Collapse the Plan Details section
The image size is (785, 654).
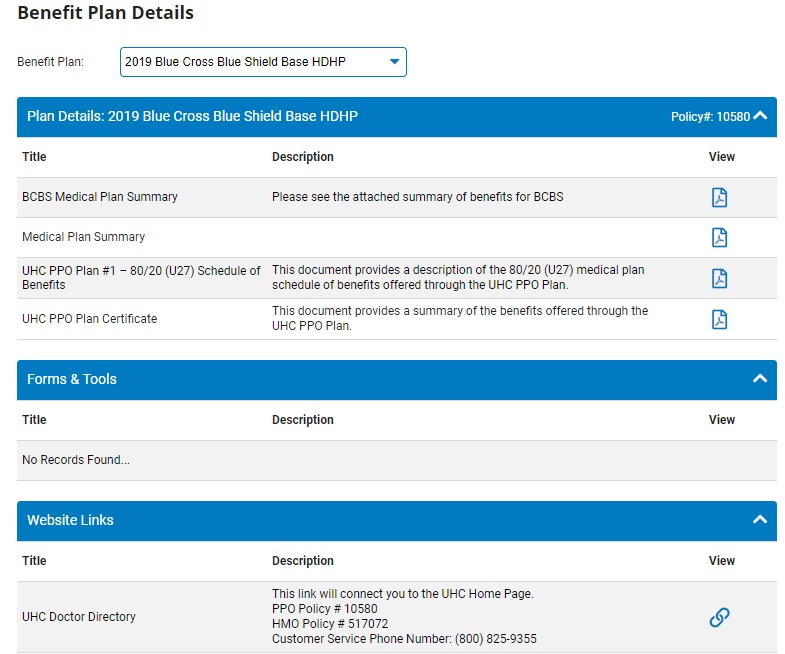point(760,116)
